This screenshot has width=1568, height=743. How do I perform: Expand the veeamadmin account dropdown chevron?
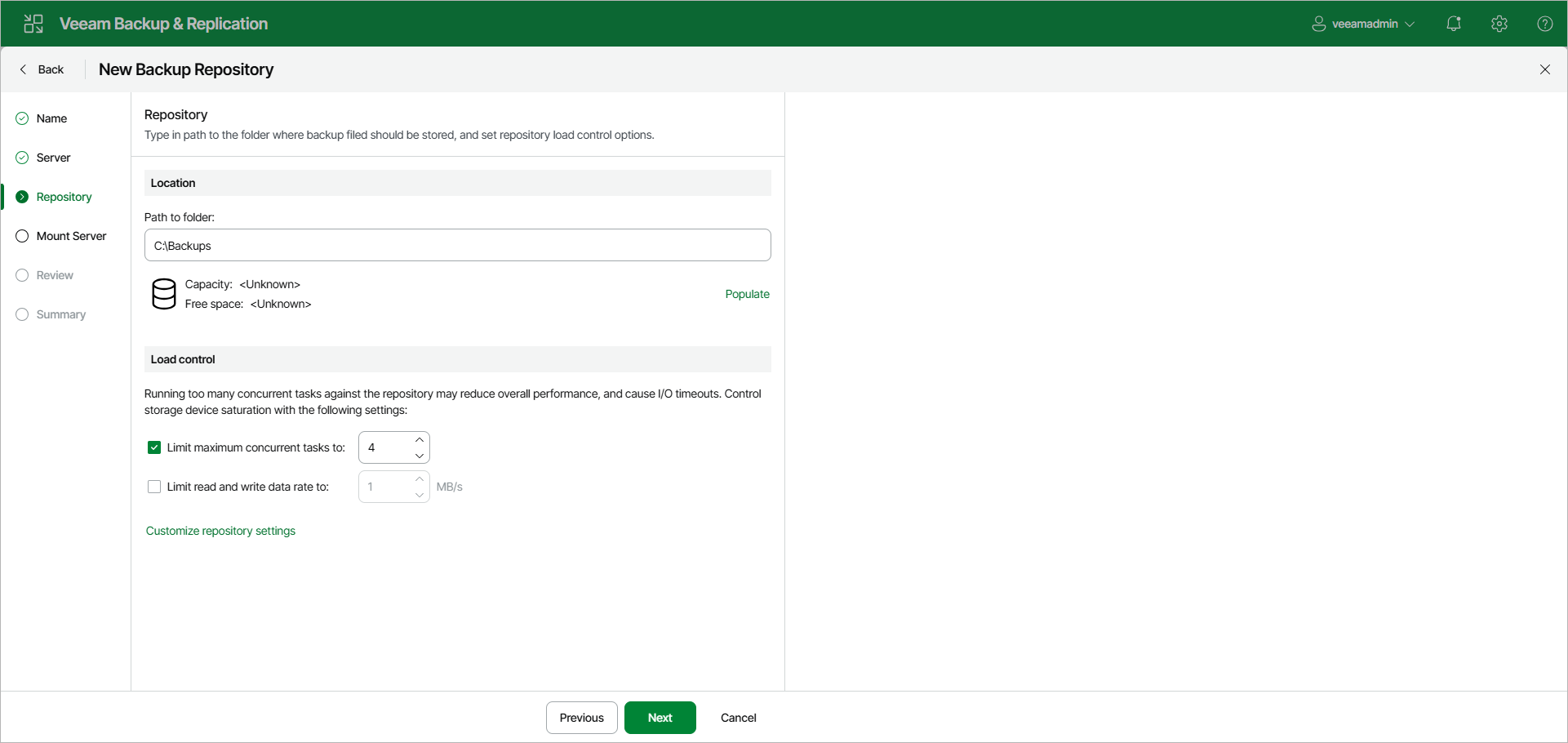click(x=1410, y=24)
